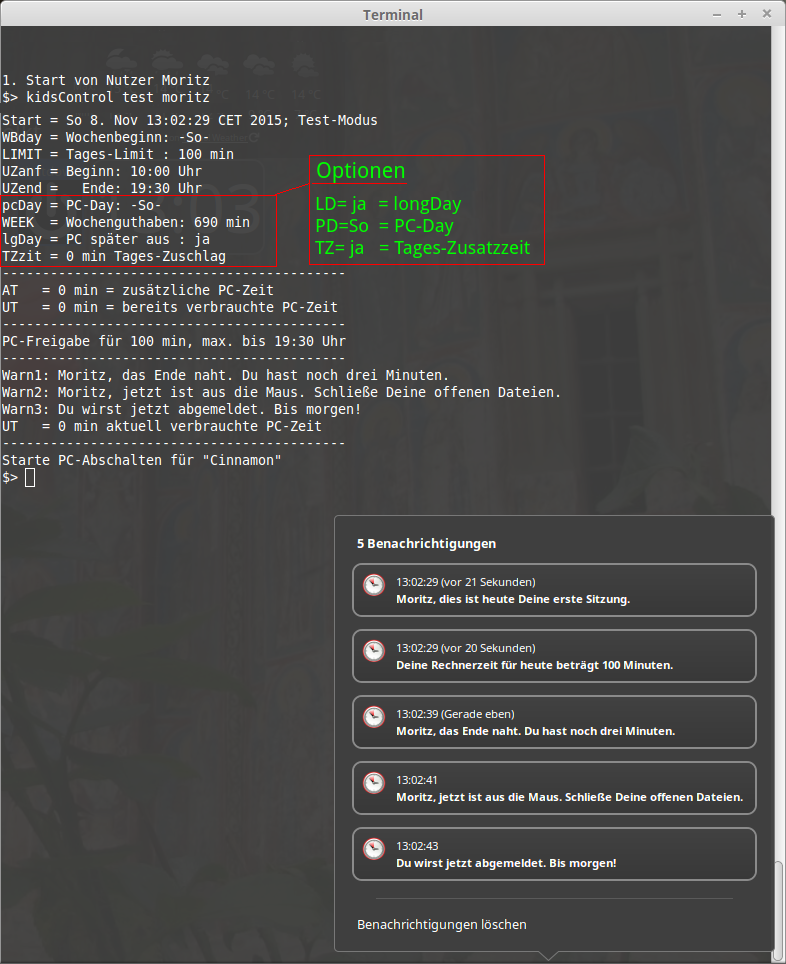Click the terminal scrollbar handle

coord(778,912)
